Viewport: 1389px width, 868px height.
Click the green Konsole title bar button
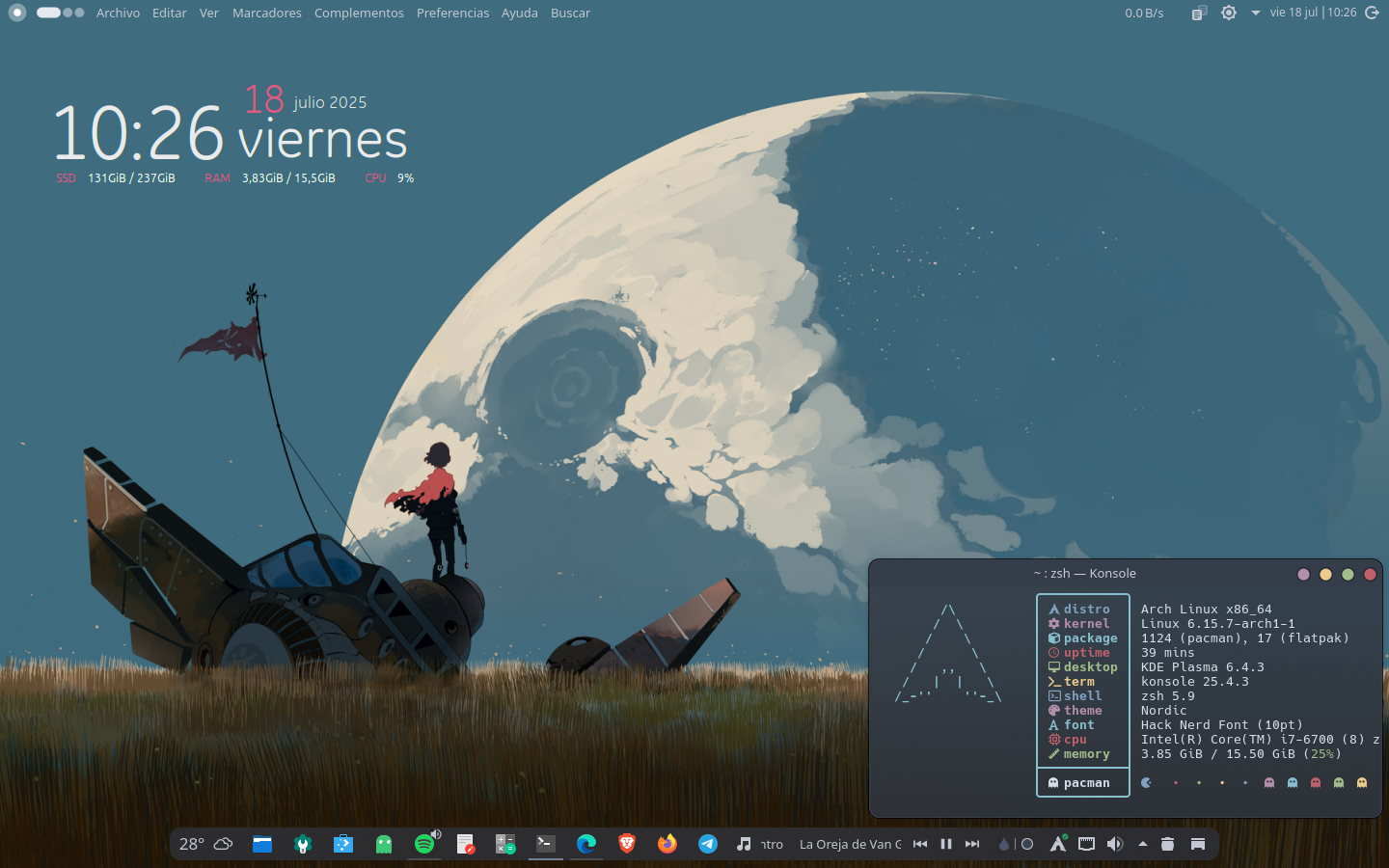(1348, 574)
